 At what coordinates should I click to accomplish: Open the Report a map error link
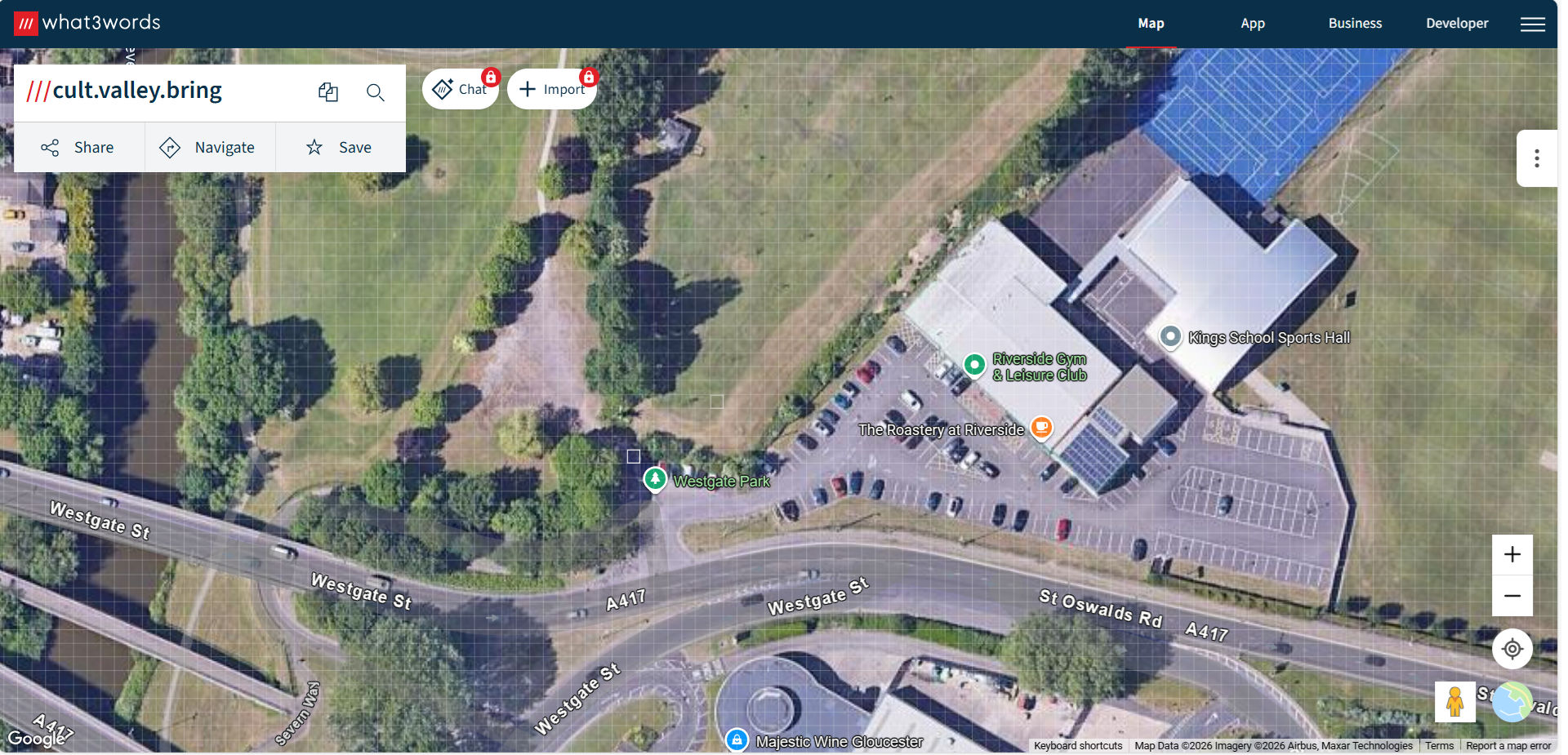click(1508, 746)
